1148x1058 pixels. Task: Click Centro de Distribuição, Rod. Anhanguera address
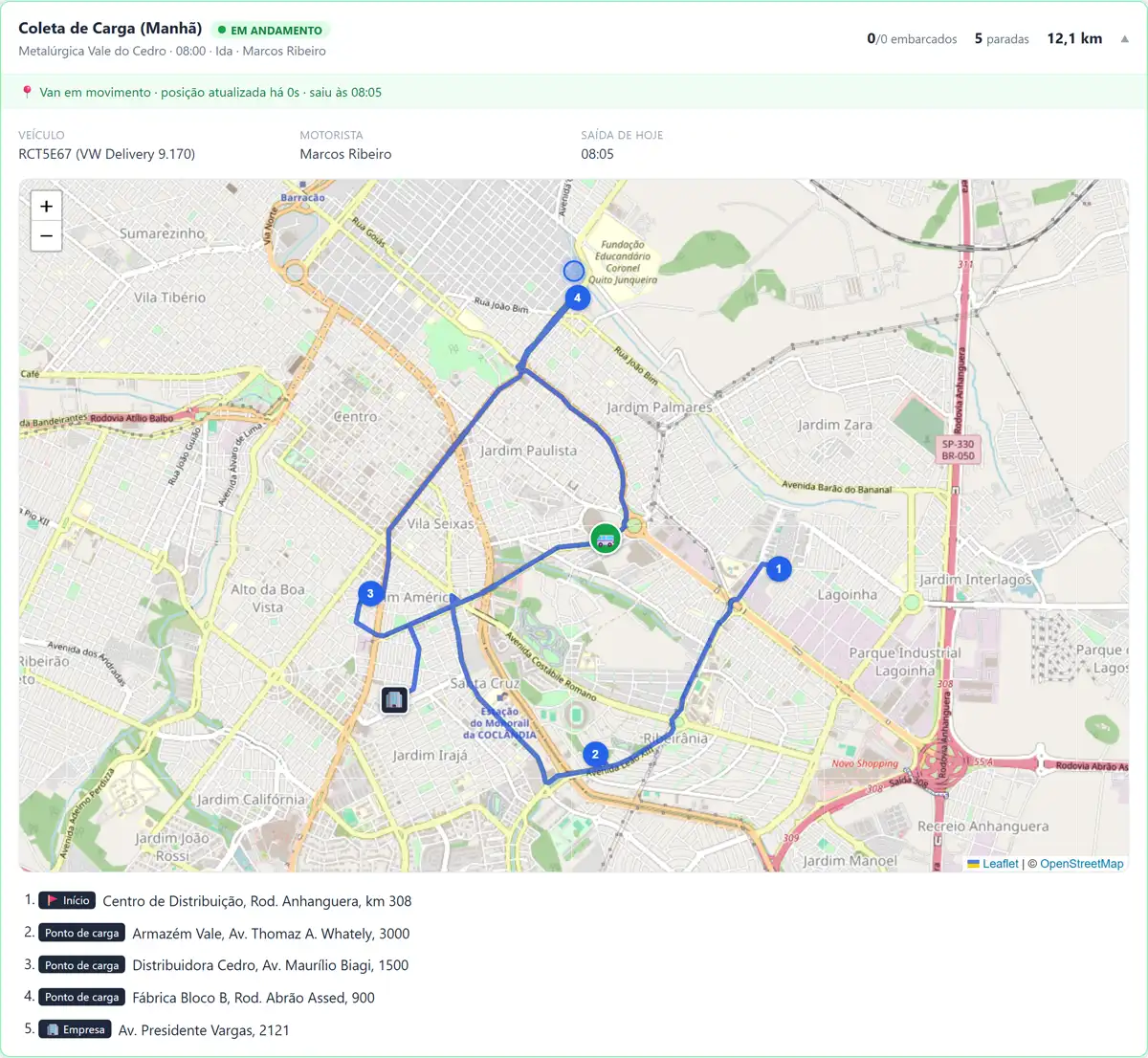point(257,901)
